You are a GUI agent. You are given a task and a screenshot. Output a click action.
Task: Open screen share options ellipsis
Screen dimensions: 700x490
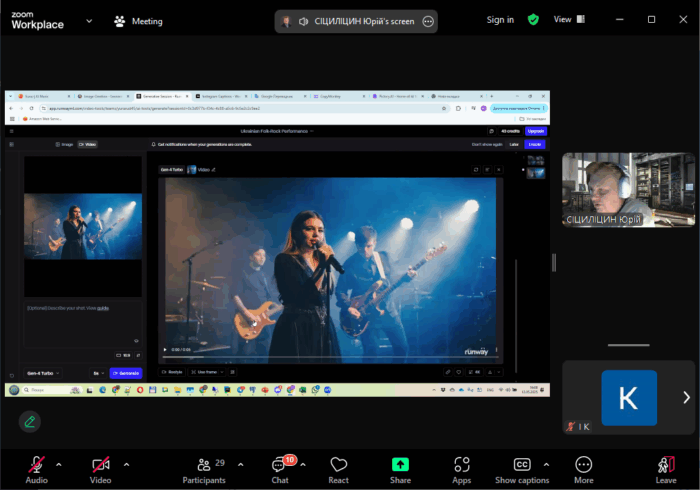click(x=428, y=21)
